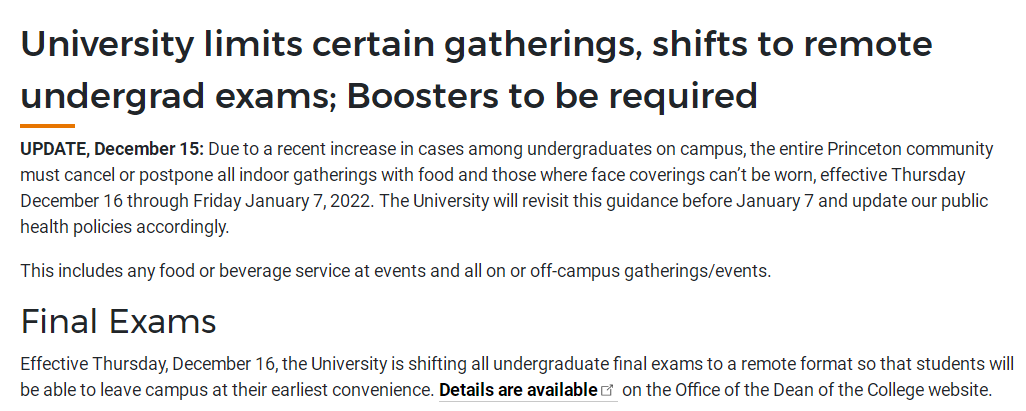The image size is (1026, 411).
Task: Click the words 'Boosters to be required'
Action: (552, 96)
